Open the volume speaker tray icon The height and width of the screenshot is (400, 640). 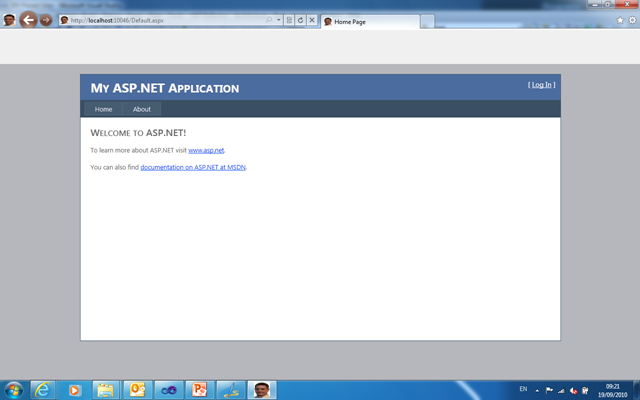pos(573,391)
